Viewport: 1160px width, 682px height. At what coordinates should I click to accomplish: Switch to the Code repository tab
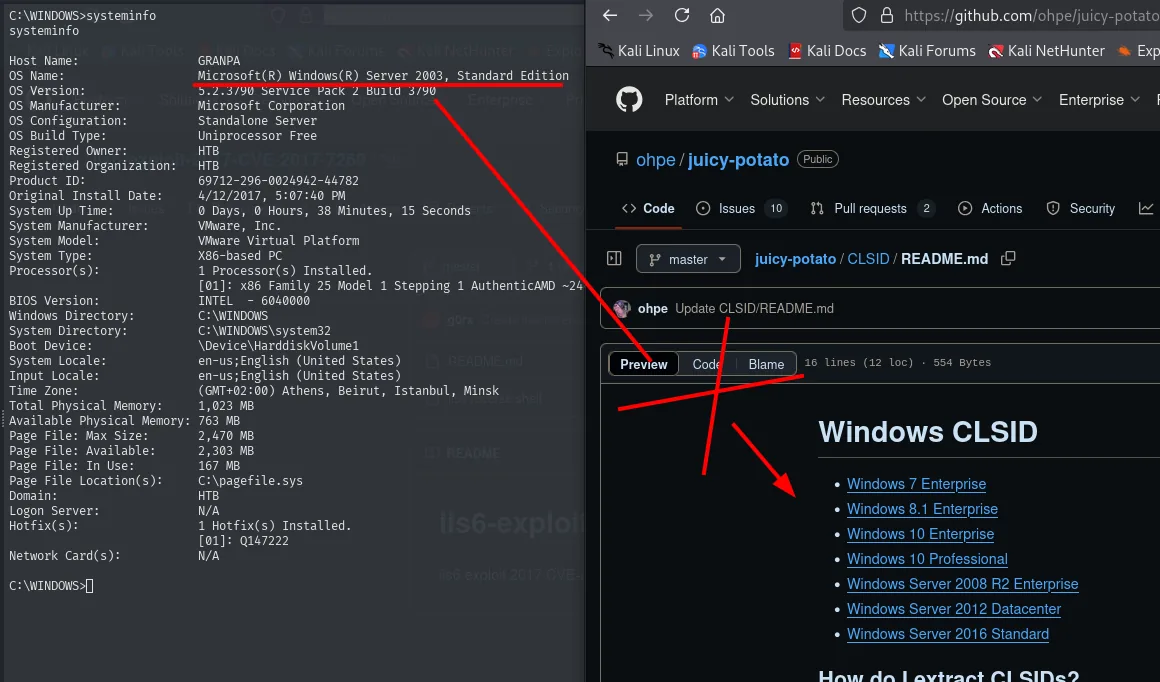[649, 209]
